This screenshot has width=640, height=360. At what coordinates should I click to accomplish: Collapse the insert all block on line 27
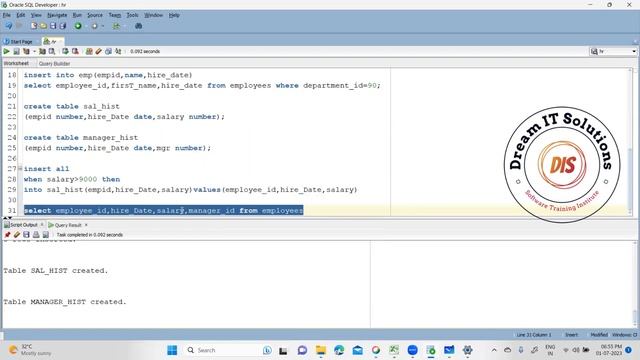click(x=20, y=169)
